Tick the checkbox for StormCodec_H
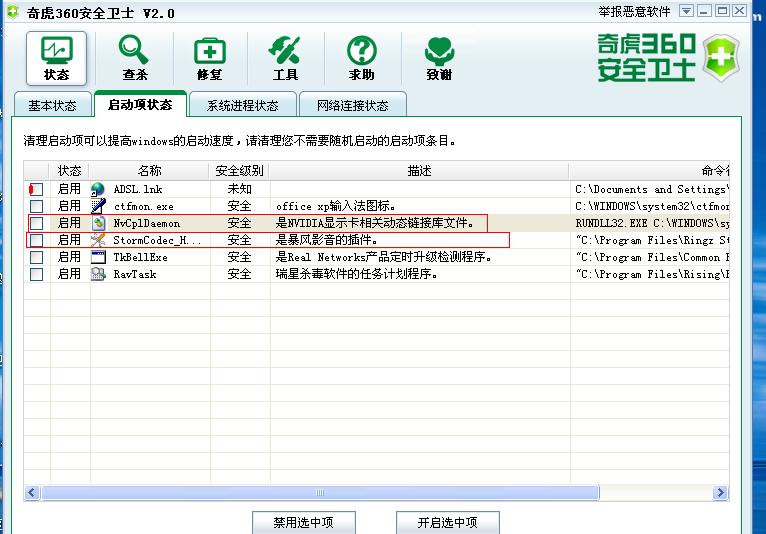This screenshot has width=766, height=534. tap(37, 240)
